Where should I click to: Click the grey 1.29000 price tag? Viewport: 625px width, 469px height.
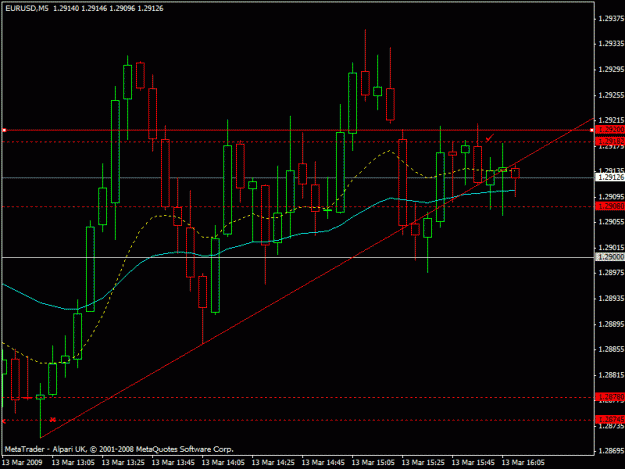610,257
